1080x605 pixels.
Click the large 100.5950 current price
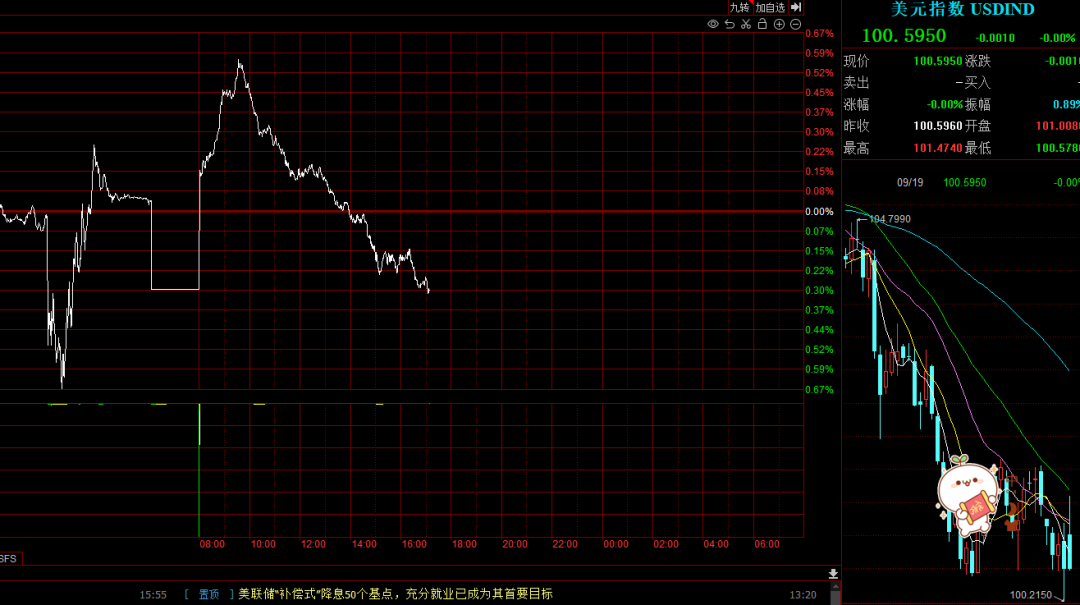click(904, 36)
